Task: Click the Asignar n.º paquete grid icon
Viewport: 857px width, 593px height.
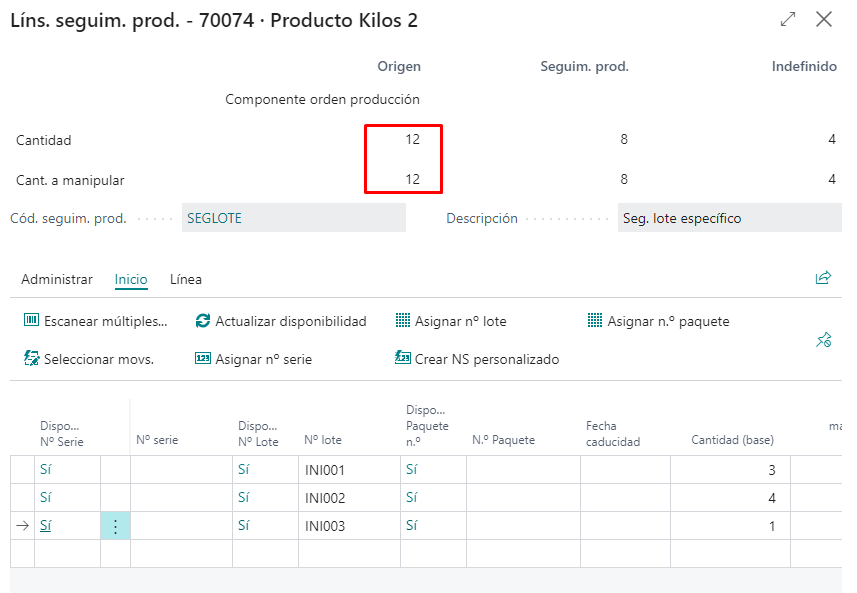Action: point(596,321)
